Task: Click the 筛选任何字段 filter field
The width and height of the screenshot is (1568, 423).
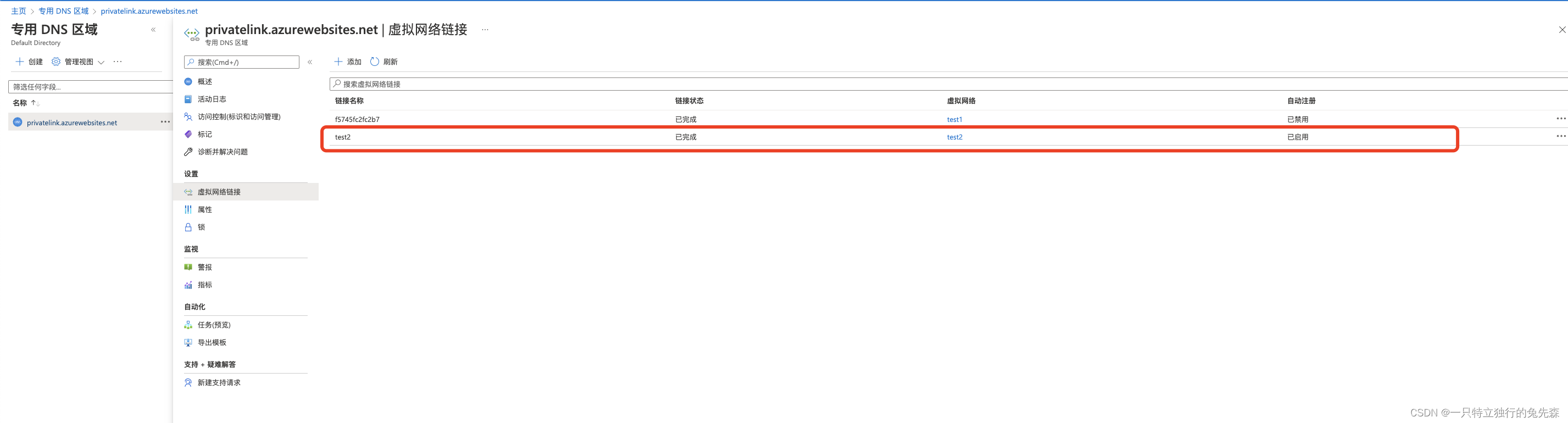Action: pos(91,86)
